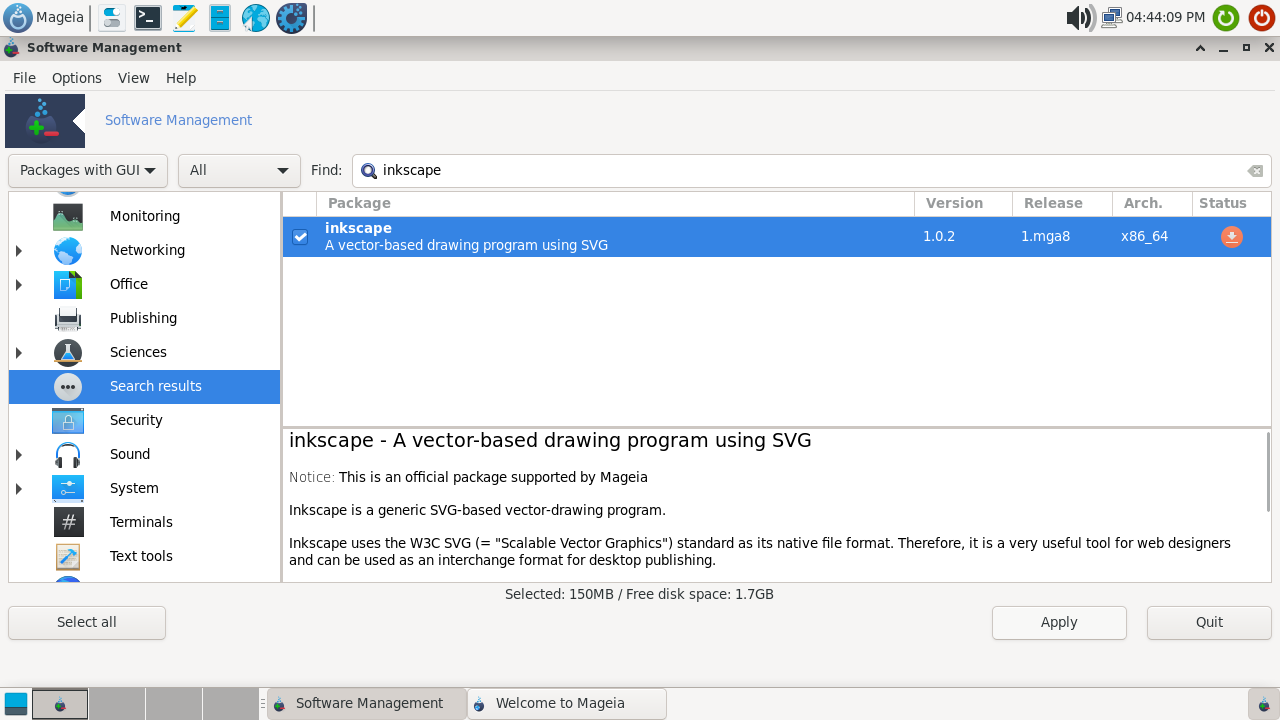Screen dimensions: 1280x720
Task: Switch to the third workspace in pager
Action: [174, 704]
